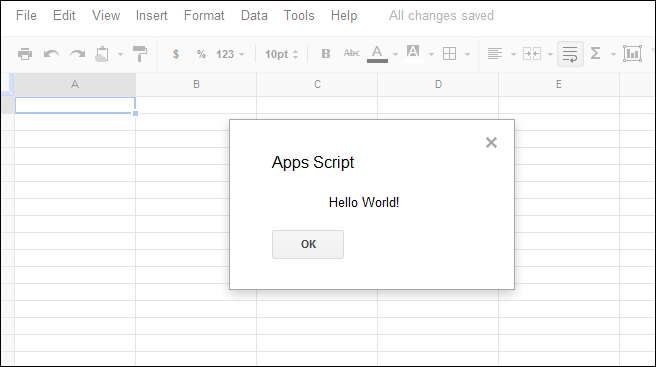Viewport: 656px width, 367px height.
Task: Click the insert chart icon
Action: click(x=632, y=54)
